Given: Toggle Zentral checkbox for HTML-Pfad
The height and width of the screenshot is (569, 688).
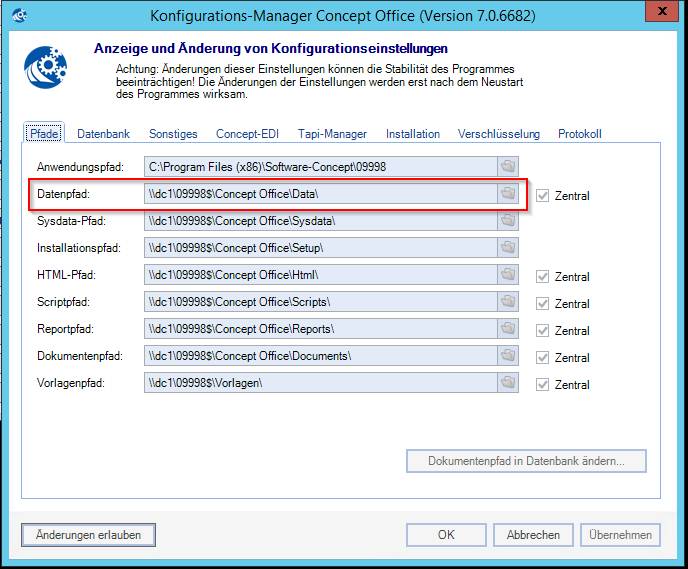Looking at the screenshot, I should click(x=542, y=277).
